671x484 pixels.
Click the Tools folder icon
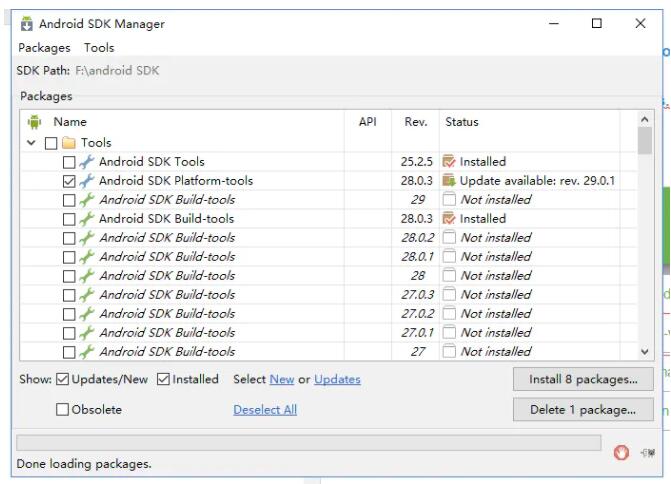tap(68, 143)
